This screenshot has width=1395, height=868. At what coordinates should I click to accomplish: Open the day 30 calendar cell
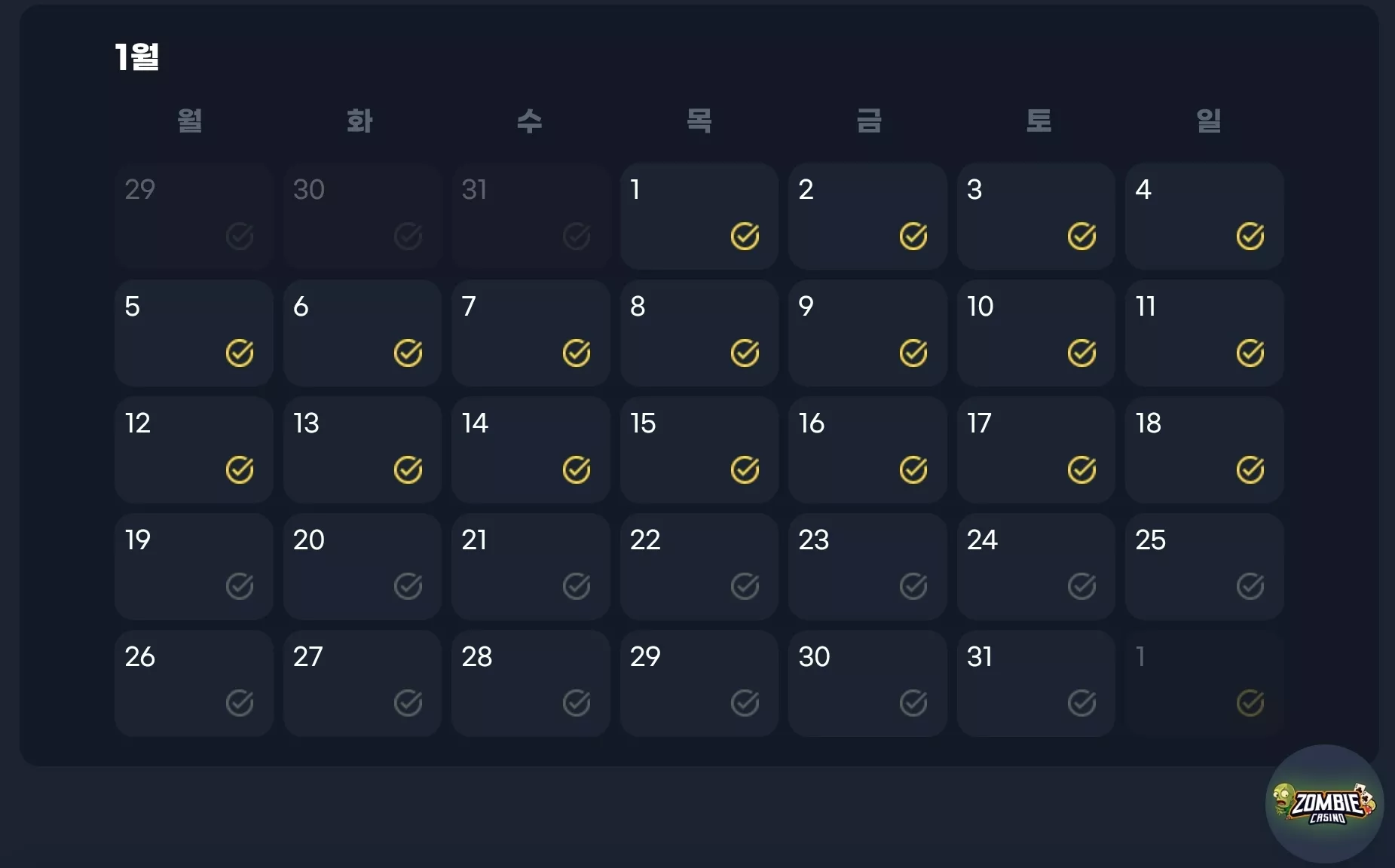867,683
